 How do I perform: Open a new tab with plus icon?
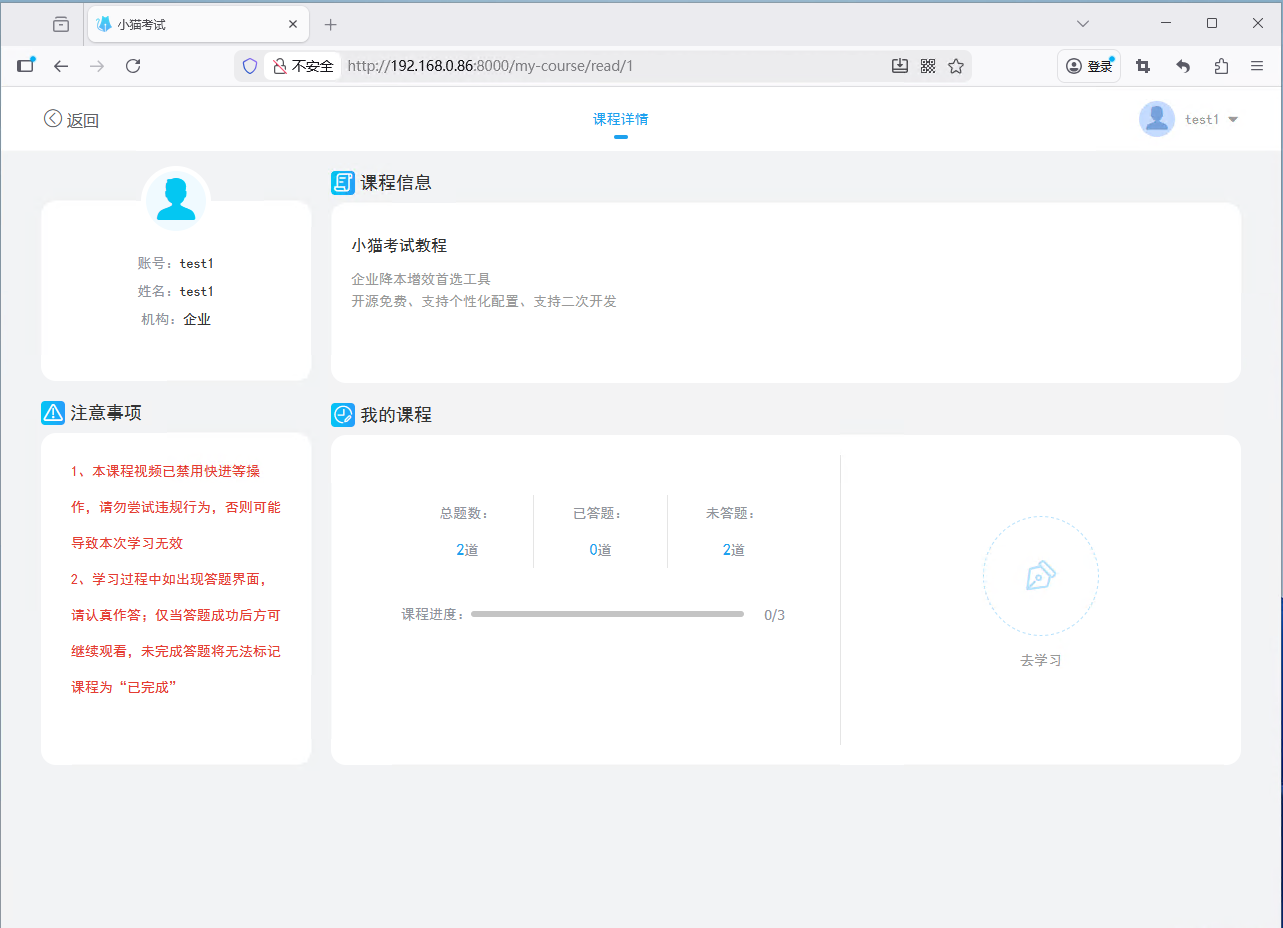click(331, 24)
